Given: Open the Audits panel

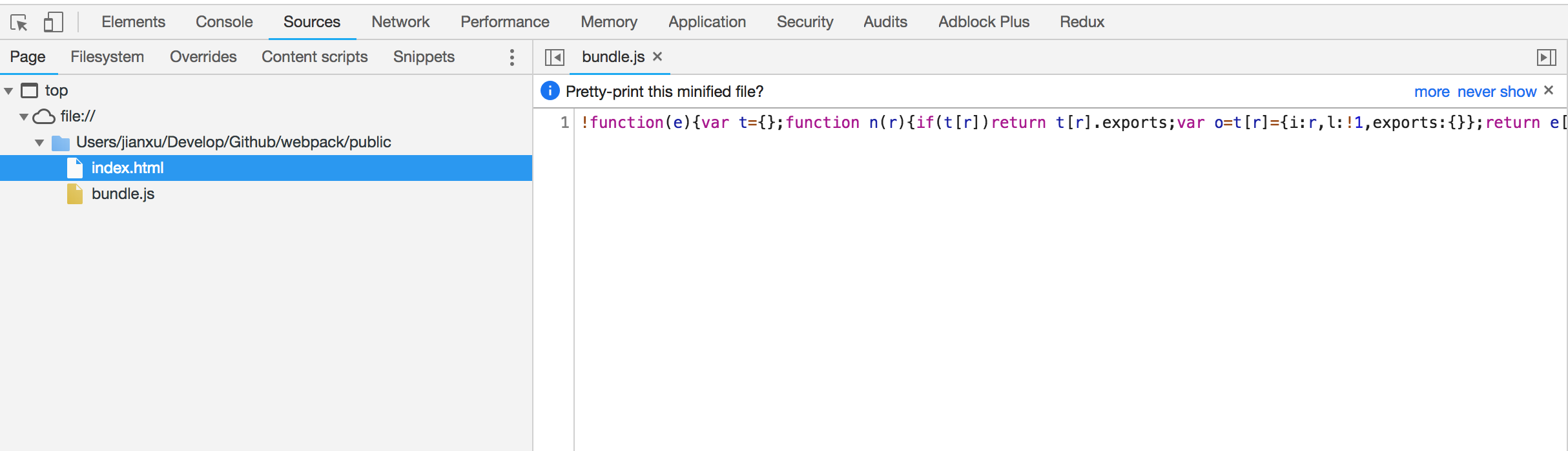Looking at the screenshot, I should (885, 22).
